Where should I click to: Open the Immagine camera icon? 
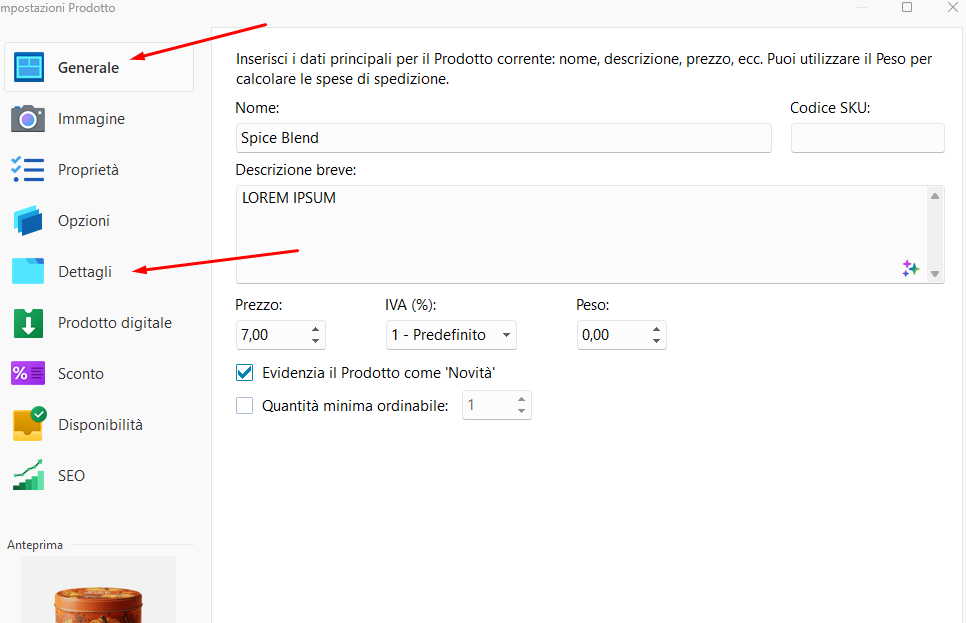coord(28,119)
